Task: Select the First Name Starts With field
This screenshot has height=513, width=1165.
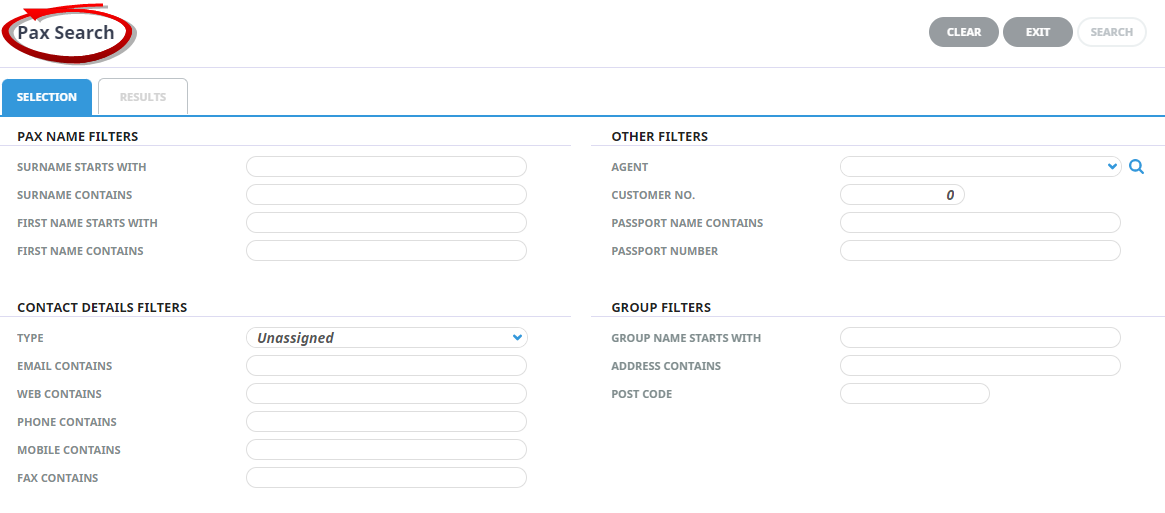Action: 386,223
